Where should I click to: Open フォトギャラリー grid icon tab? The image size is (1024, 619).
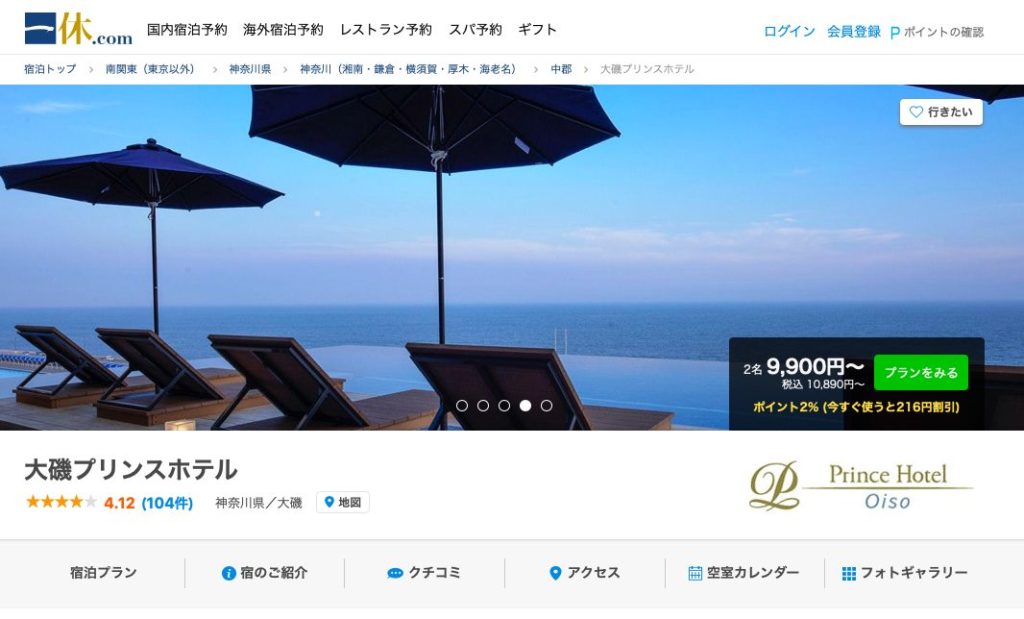848,573
